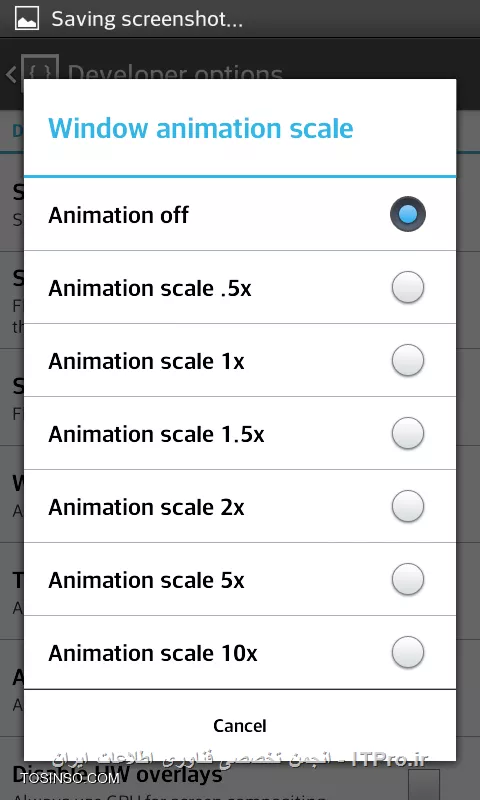Click the ITPro.ir watermark text
The height and width of the screenshot is (800, 480).
[390, 760]
